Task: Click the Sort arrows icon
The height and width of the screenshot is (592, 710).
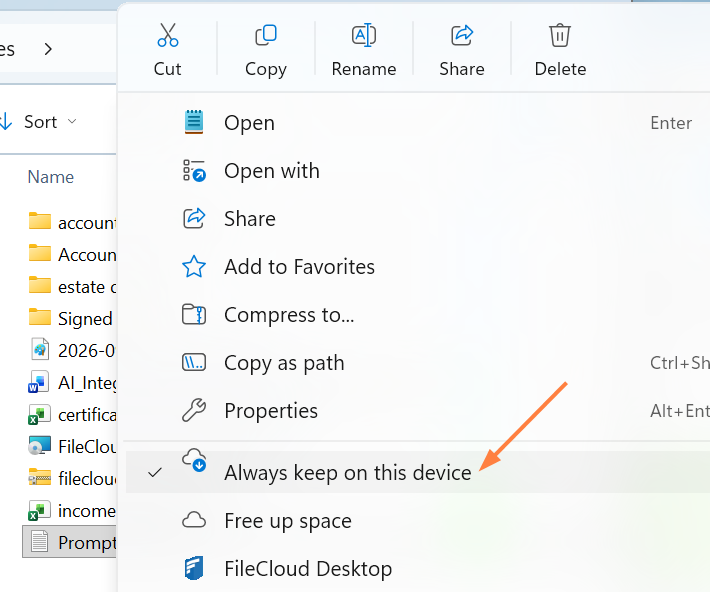Action: (x=6, y=122)
